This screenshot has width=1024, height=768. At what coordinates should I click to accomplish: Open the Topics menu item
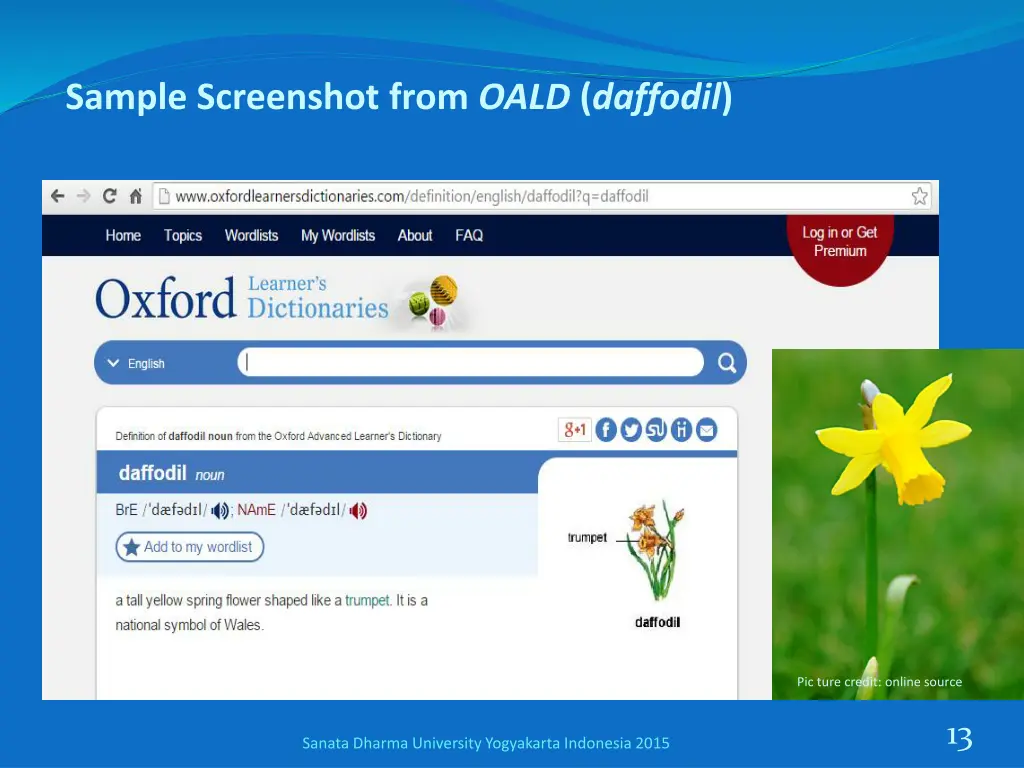(182, 235)
